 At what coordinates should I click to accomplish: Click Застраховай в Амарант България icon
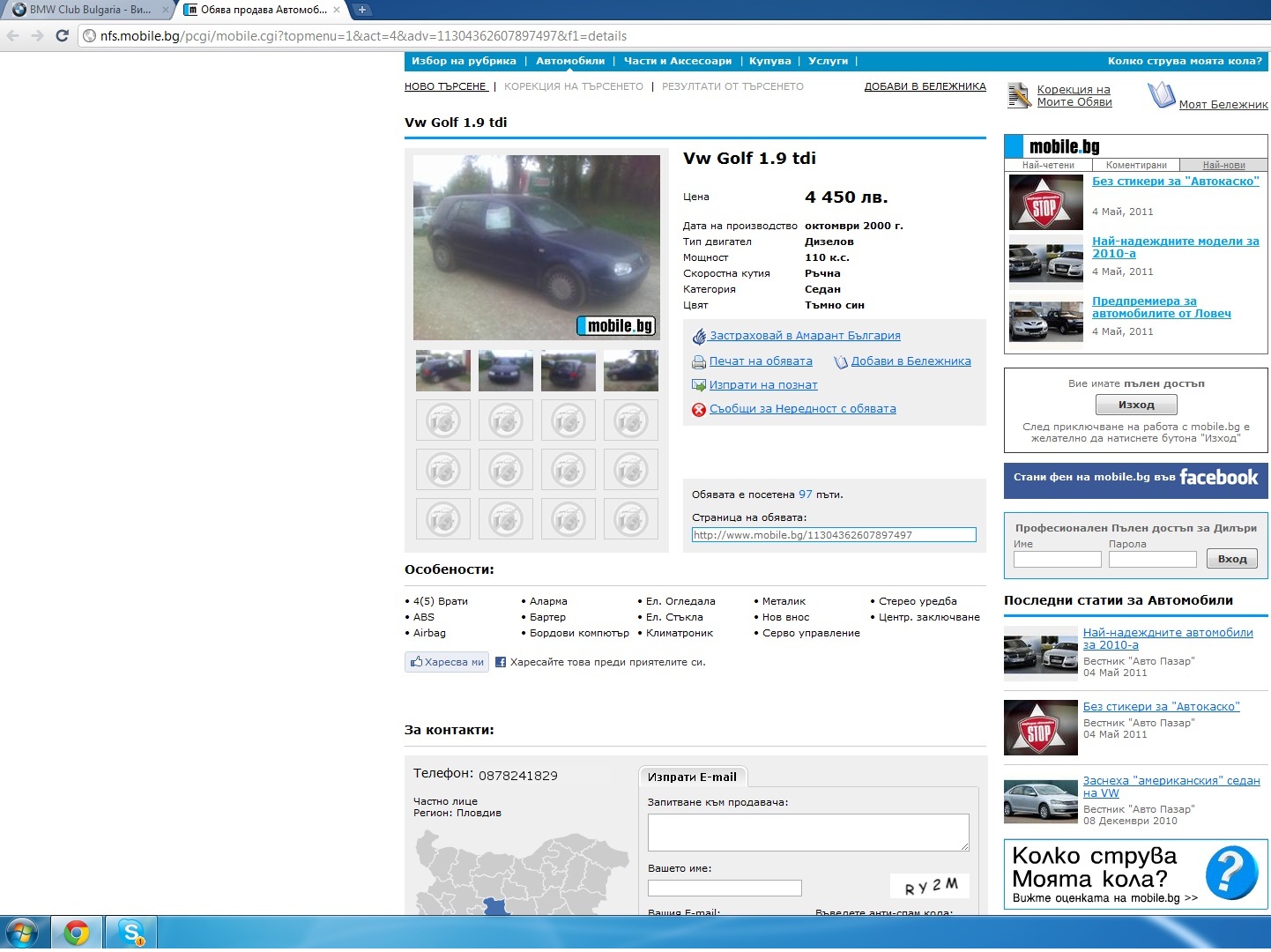pos(699,336)
